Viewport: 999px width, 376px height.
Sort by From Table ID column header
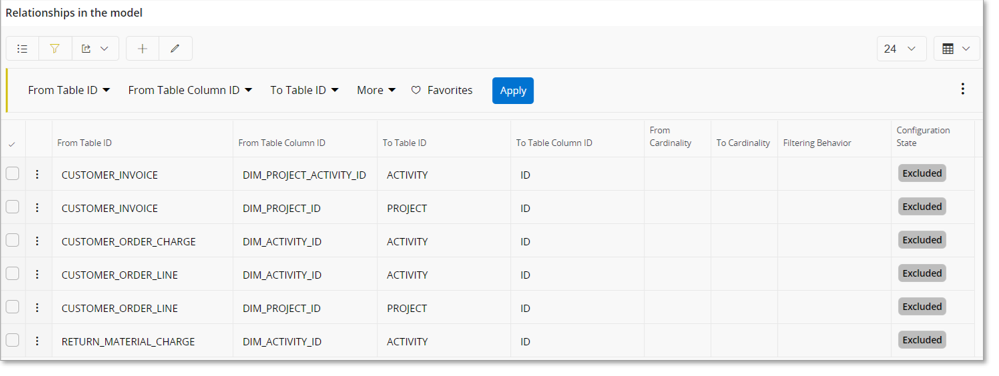(x=84, y=143)
